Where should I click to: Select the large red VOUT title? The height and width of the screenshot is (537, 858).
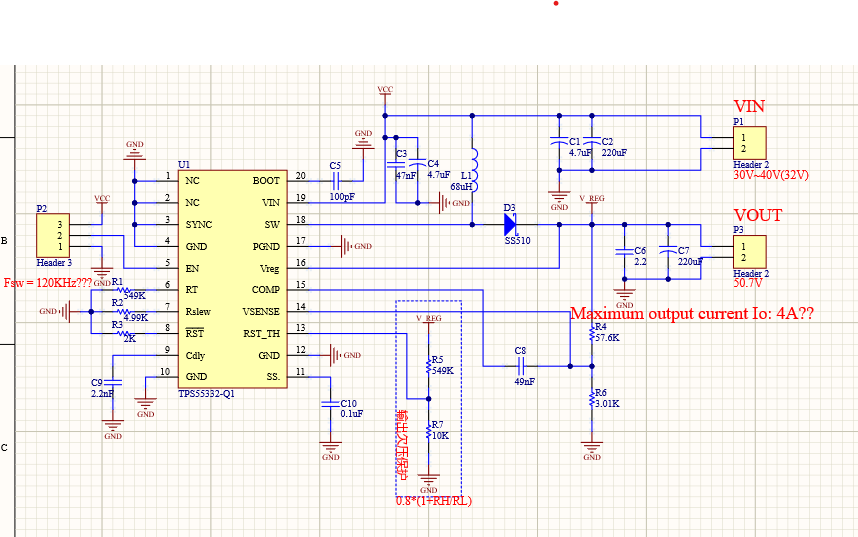pyautogui.click(x=758, y=215)
